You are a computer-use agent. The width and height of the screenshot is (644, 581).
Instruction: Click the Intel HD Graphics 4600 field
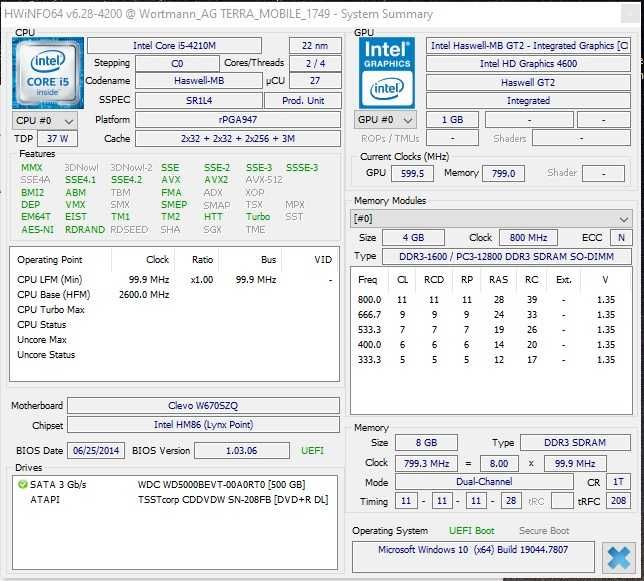tap(528, 64)
